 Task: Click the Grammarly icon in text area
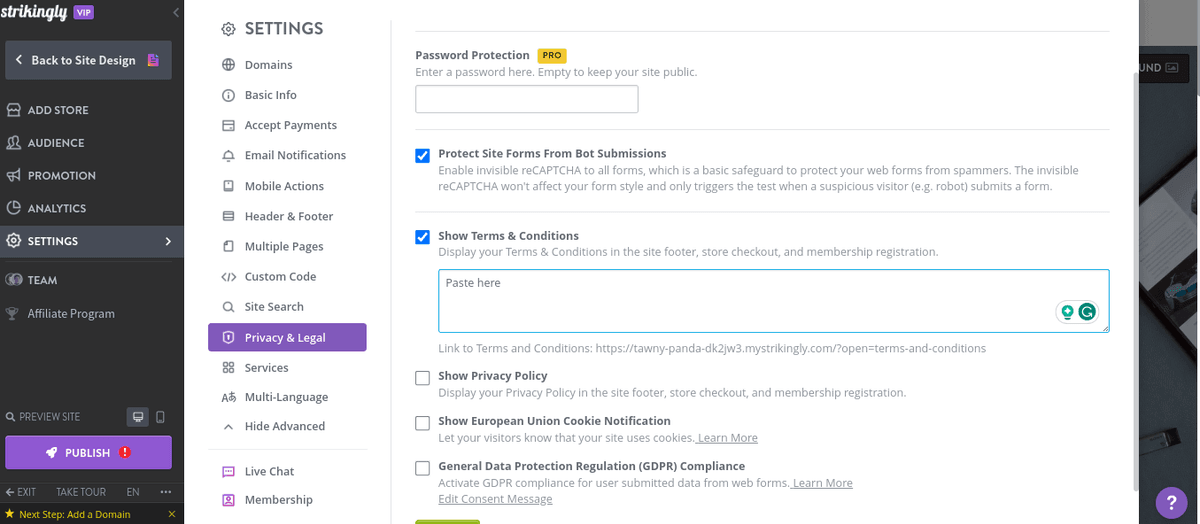click(1086, 312)
